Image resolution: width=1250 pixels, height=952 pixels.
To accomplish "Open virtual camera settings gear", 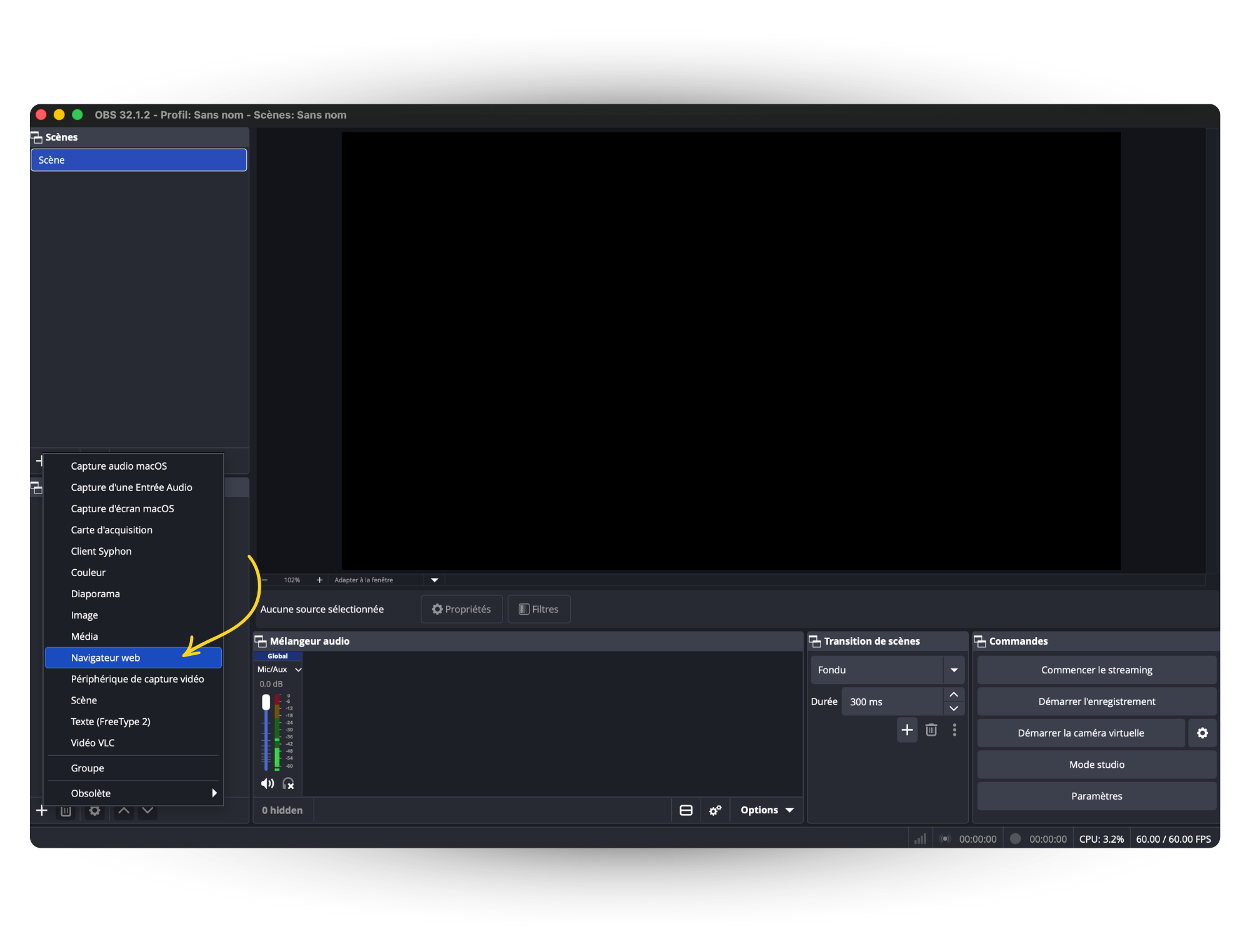I will pyautogui.click(x=1202, y=733).
